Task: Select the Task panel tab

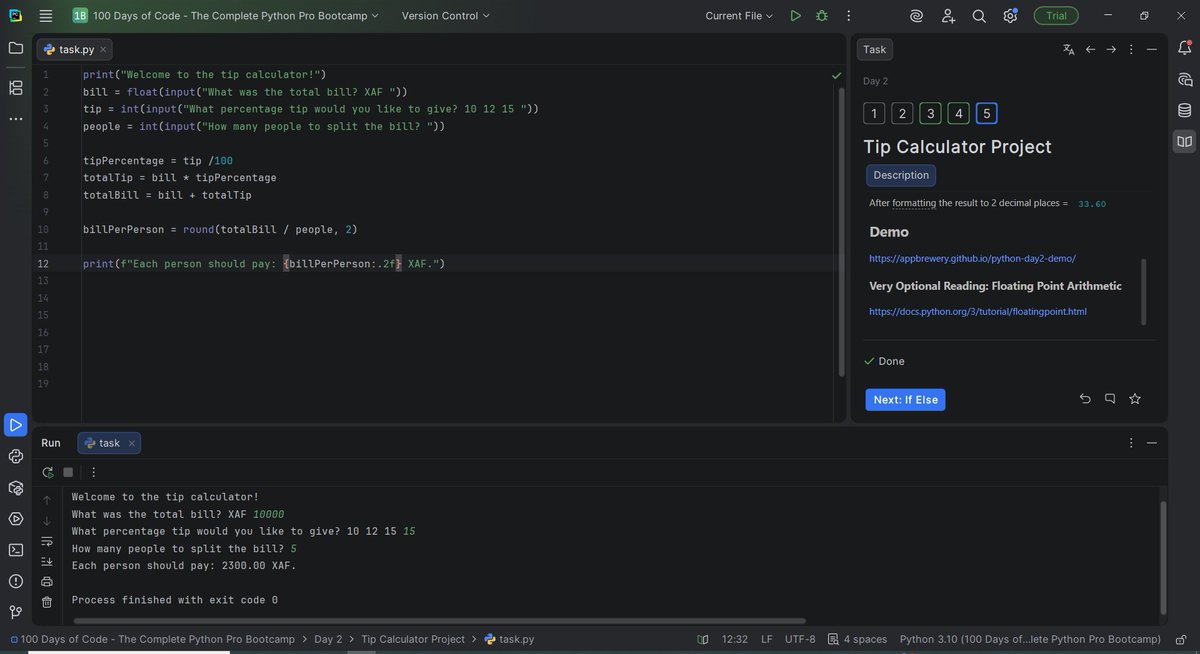Action: pyautogui.click(x=875, y=49)
